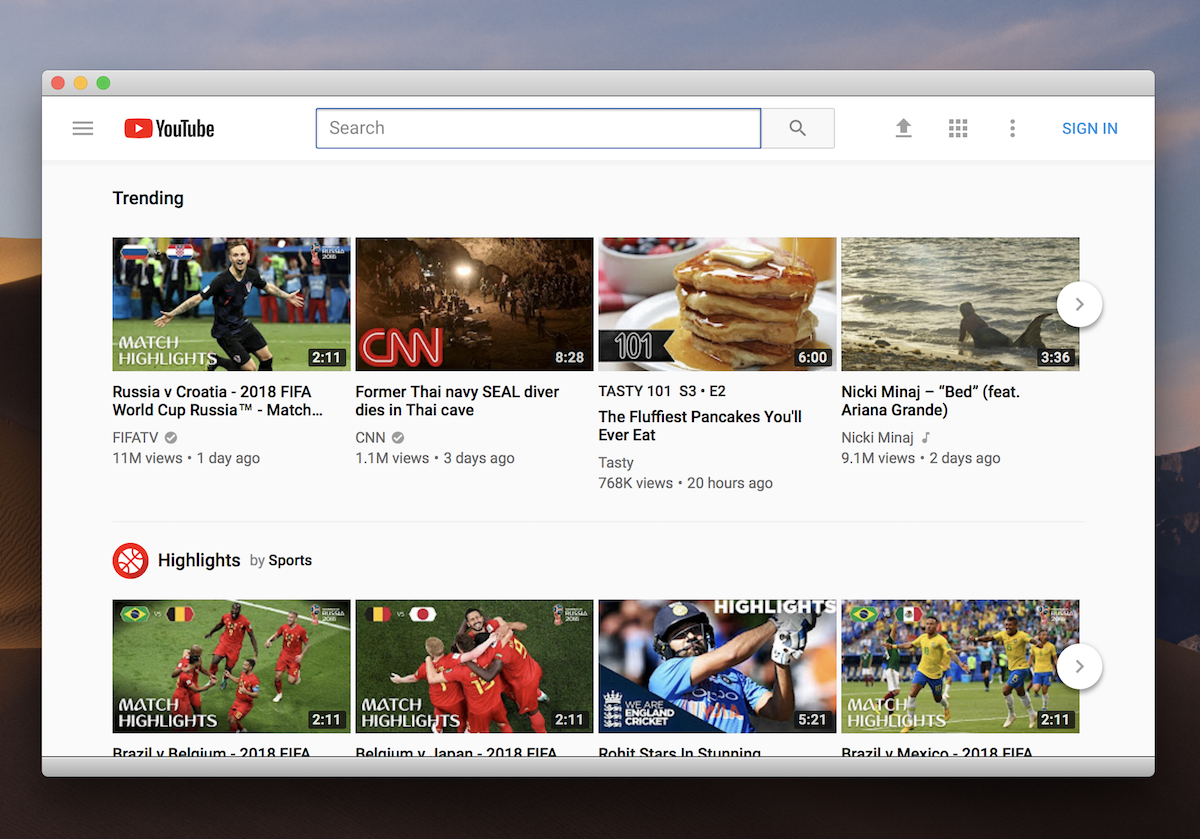Click the magnifier search button
The image size is (1200, 839).
click(797, 128)
